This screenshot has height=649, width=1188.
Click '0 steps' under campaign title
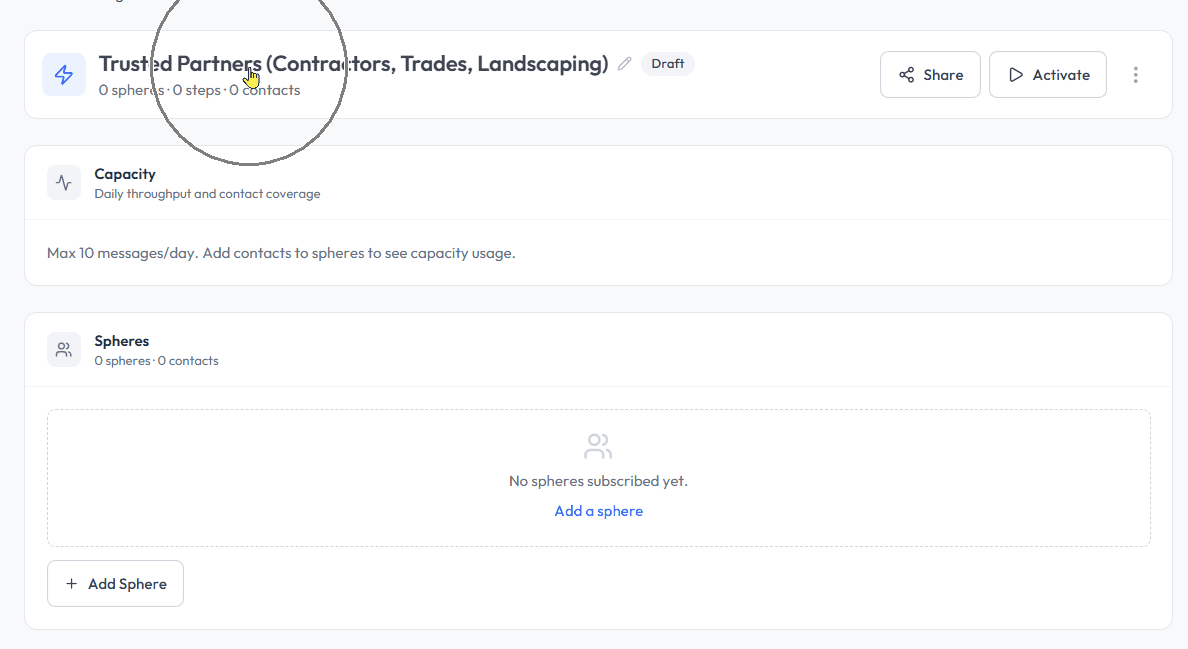[x=196, y=90]
